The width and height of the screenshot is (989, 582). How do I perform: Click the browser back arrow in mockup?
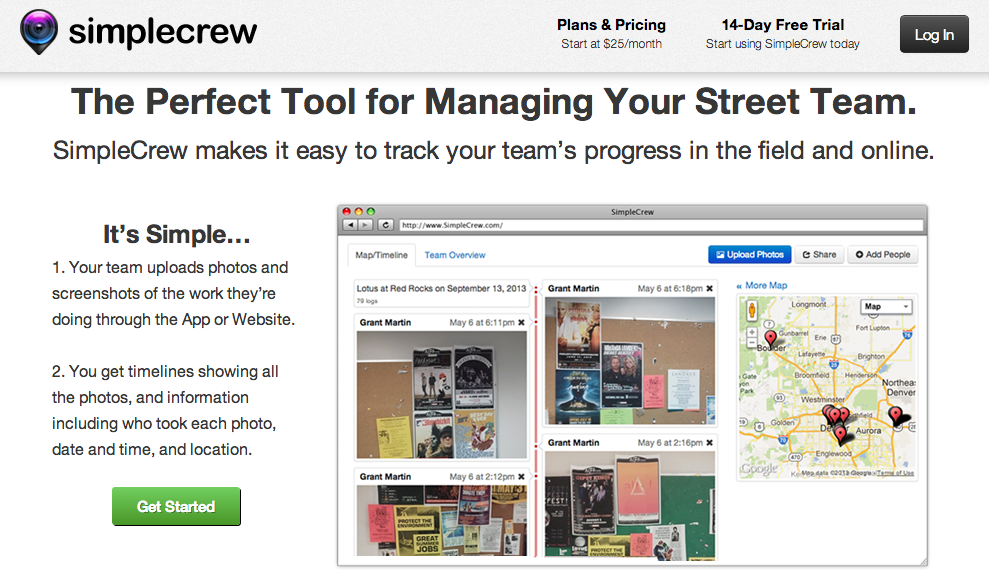click(351, 225)
